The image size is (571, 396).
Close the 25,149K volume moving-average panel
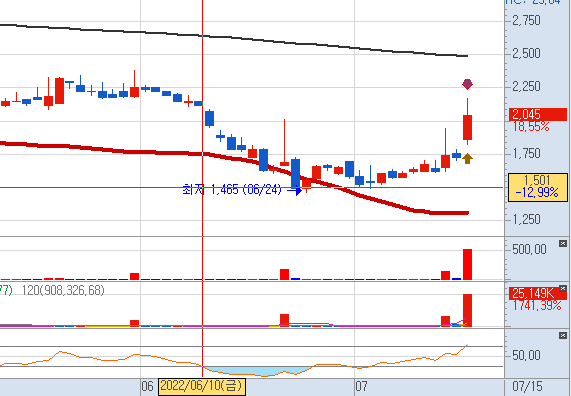coord(563,289)
